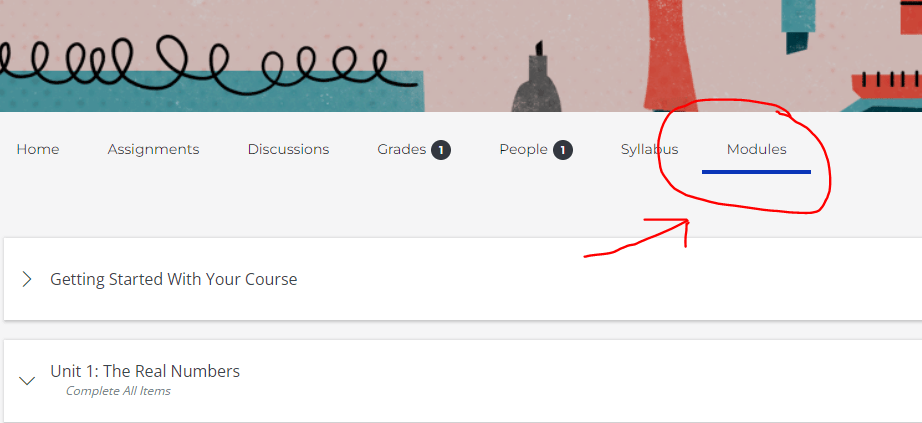Click empty area of Unit 1 module row
The width and height of the screenshot is (922, 423).
tap(588, 381)
